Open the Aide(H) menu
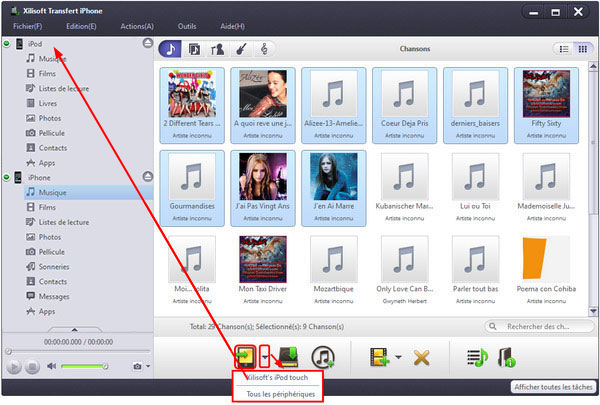The height and width of the screenshot is (405, 600). (232, 26)
